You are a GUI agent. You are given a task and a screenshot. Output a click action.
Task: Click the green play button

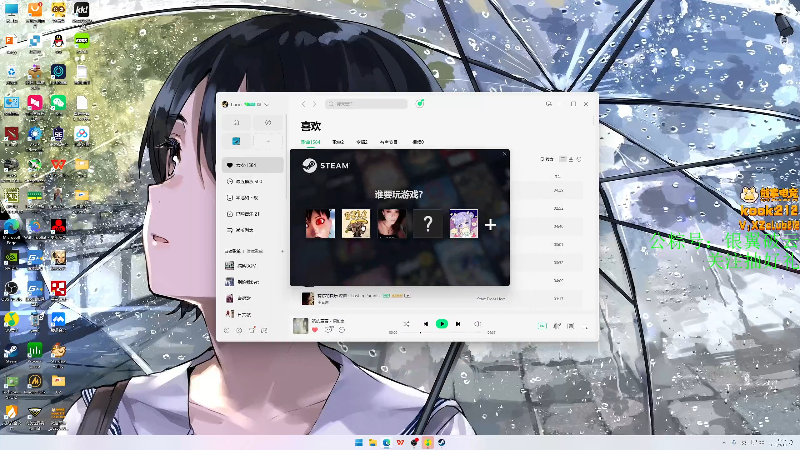[x=442, y=324]
